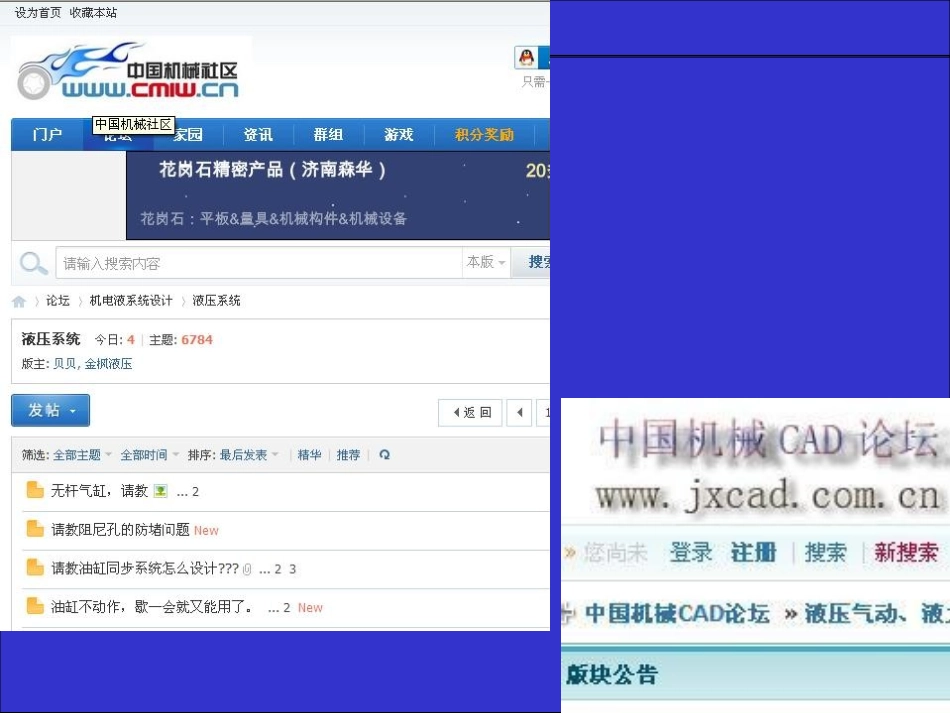Open thread 无杆气缸，请教
The width and height of the screenshot is (950, 713).
[99, 491]
